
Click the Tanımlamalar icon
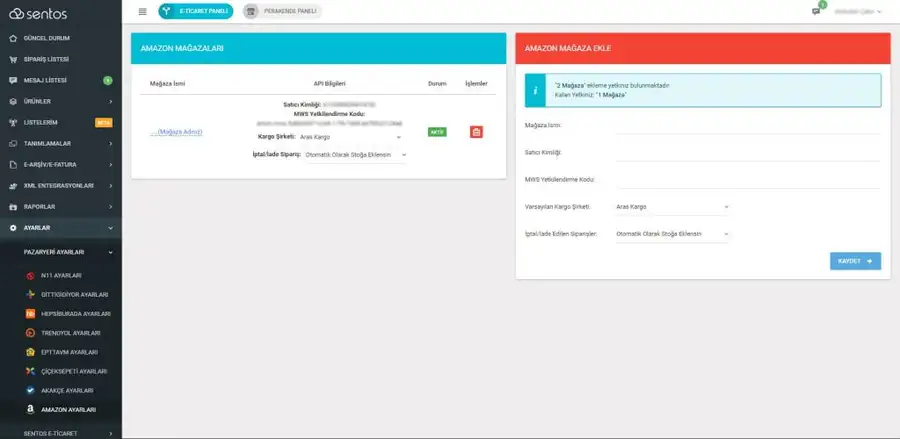point(13,143)
